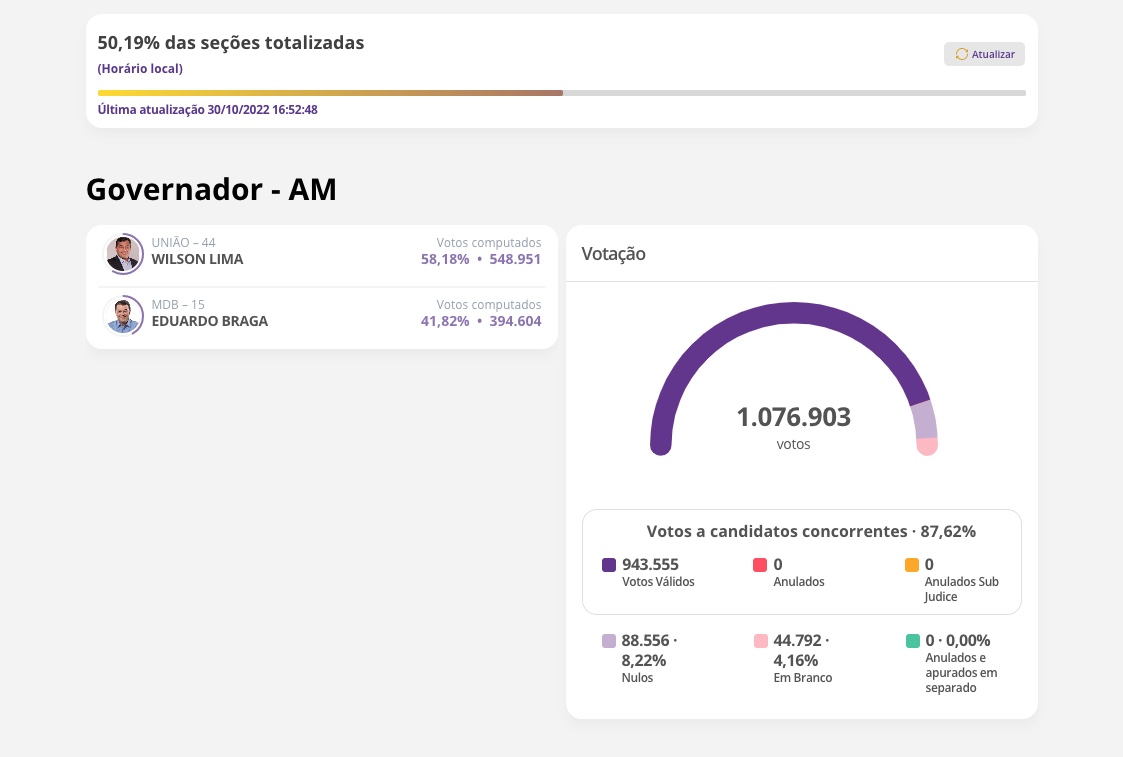Click the pink Em Branco legend square
The height and width of the screenshot is (757, 1123).
tap(760, 641)
